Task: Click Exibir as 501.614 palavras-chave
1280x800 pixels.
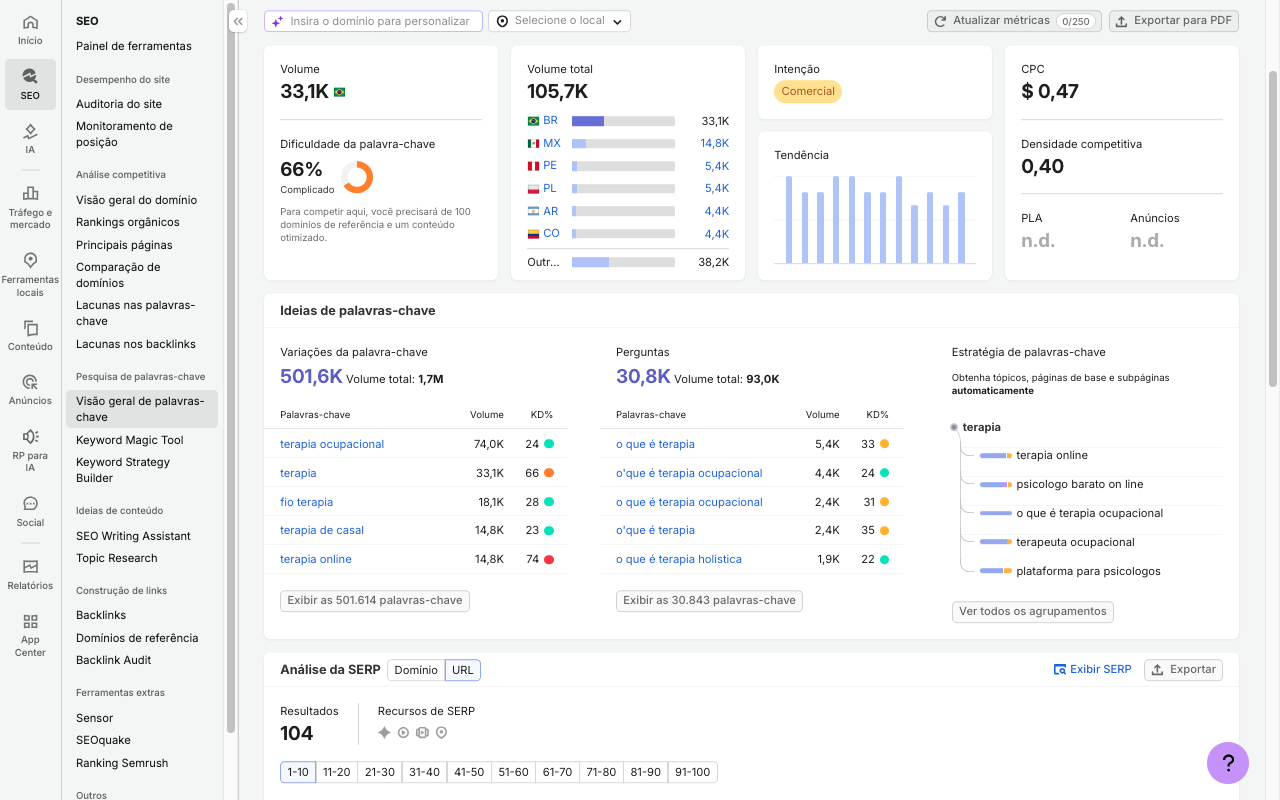Action: tap(375, 600)
